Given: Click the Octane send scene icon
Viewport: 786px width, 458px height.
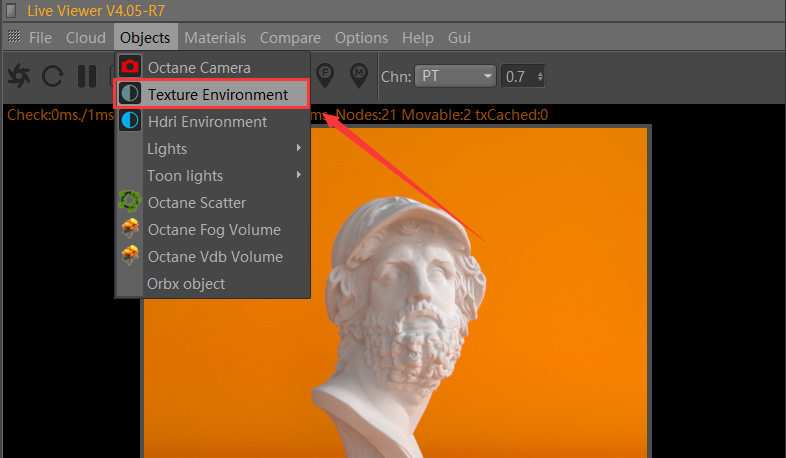Looking at the screenshot, I should click(19, 76).
